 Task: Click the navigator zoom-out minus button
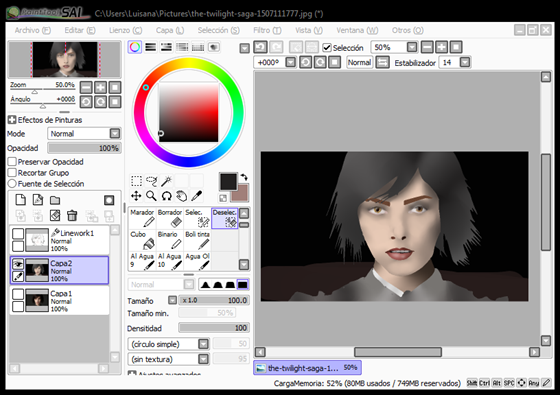pyautogui.click(x=86, y=88)
